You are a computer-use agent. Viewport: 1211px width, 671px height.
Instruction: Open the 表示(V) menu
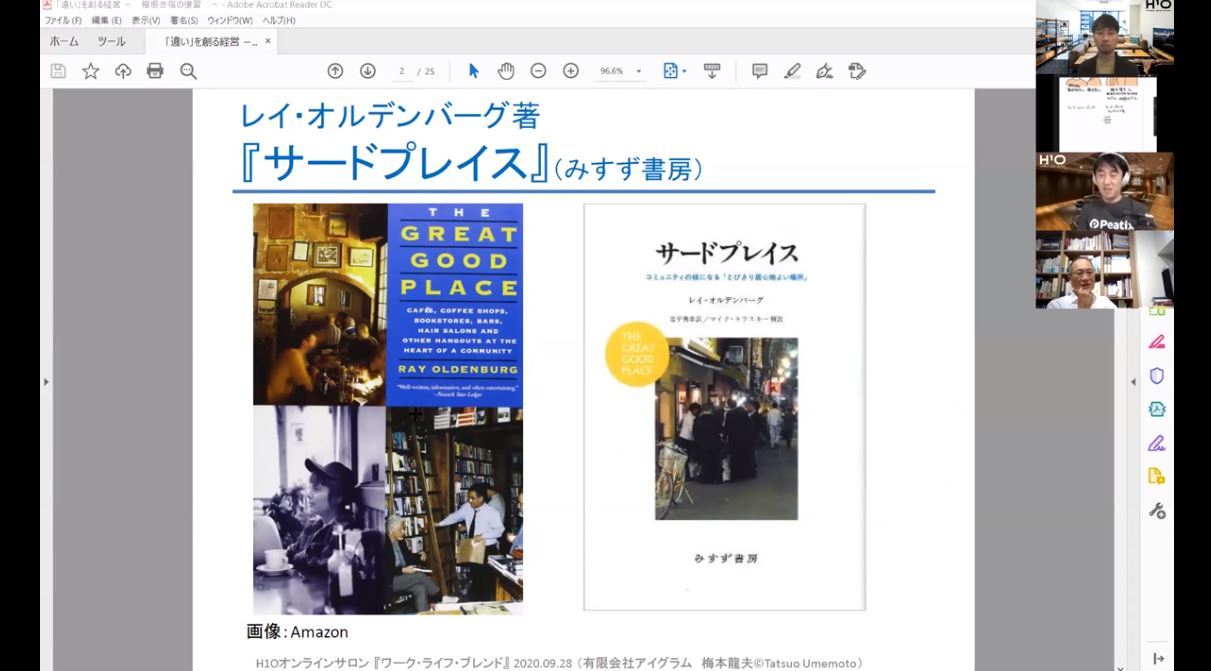coord(146,20)
